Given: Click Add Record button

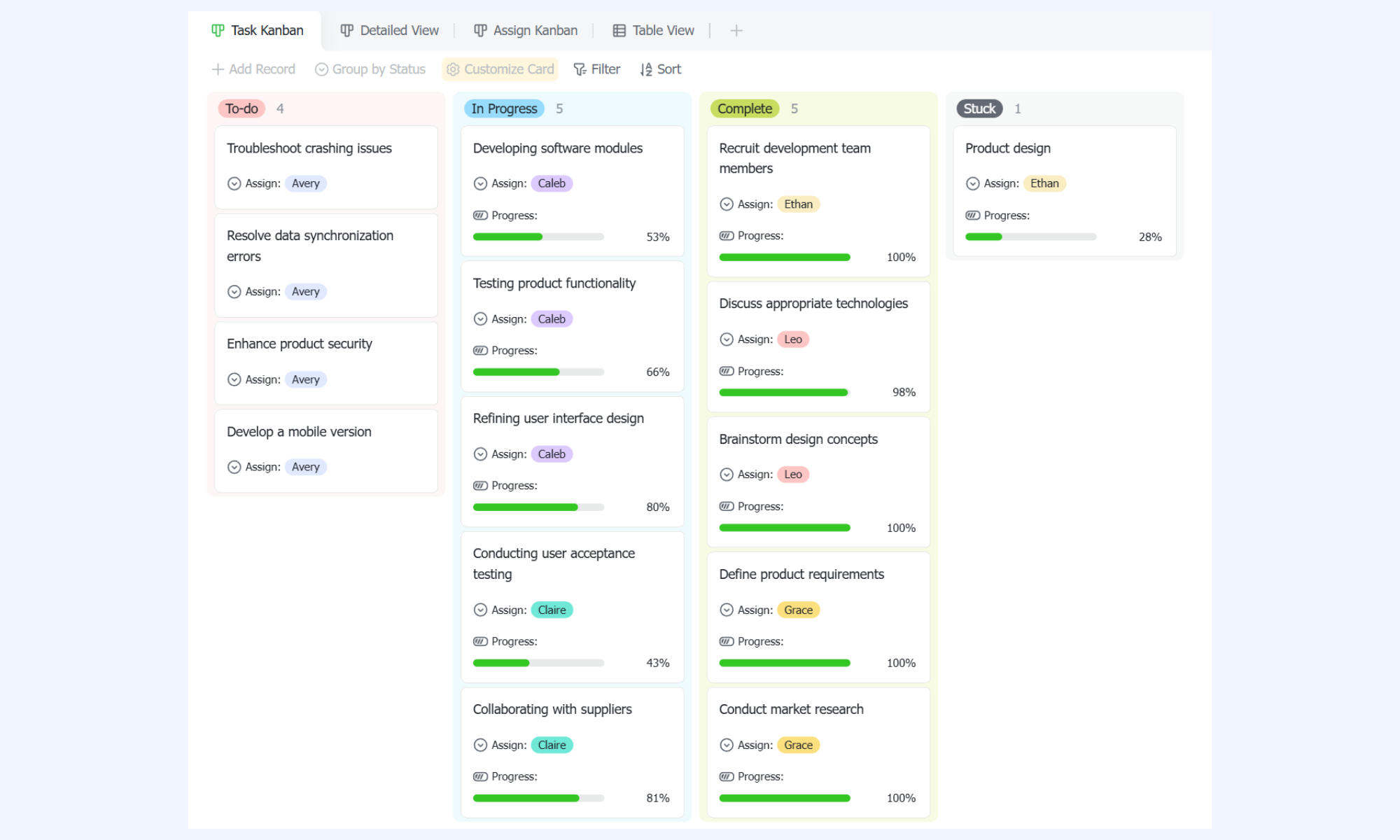Looking at the screenshot, I should click(x=253, y=69).
